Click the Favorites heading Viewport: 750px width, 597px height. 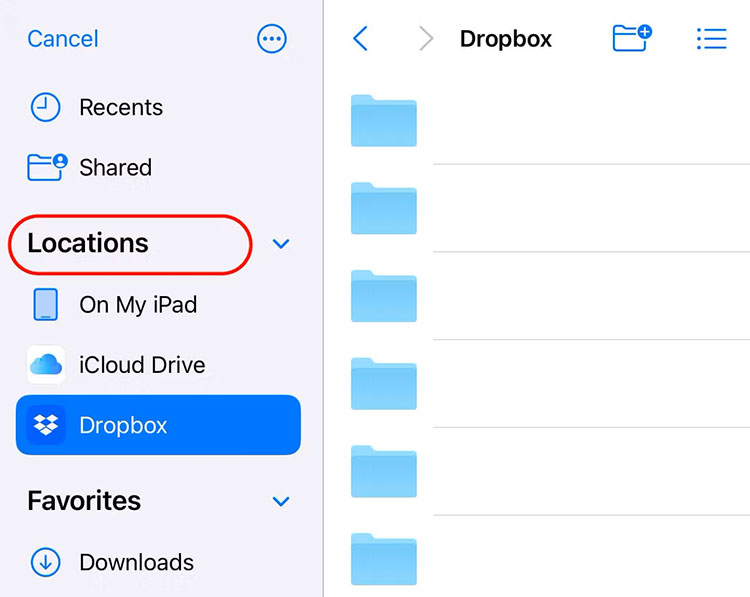coord(84,501)
